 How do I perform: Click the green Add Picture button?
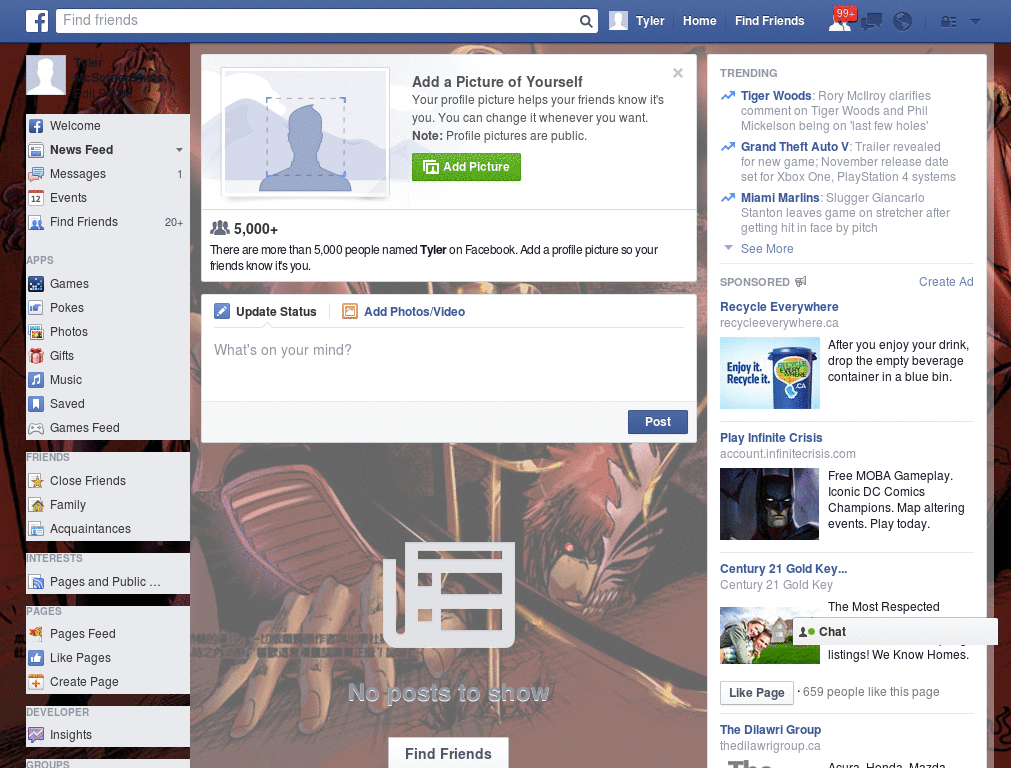(466, 167)
